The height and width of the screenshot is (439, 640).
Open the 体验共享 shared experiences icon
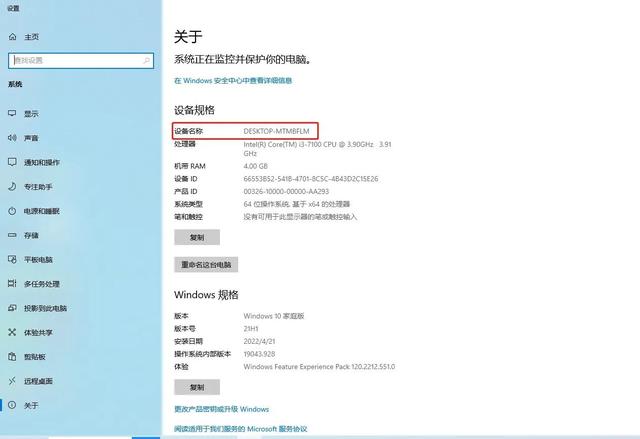(12, 333)
